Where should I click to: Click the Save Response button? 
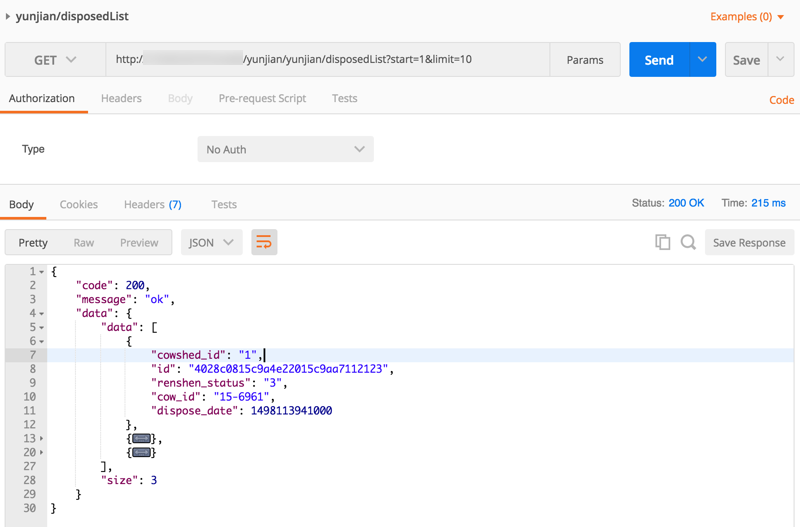(x=749, y=242)
